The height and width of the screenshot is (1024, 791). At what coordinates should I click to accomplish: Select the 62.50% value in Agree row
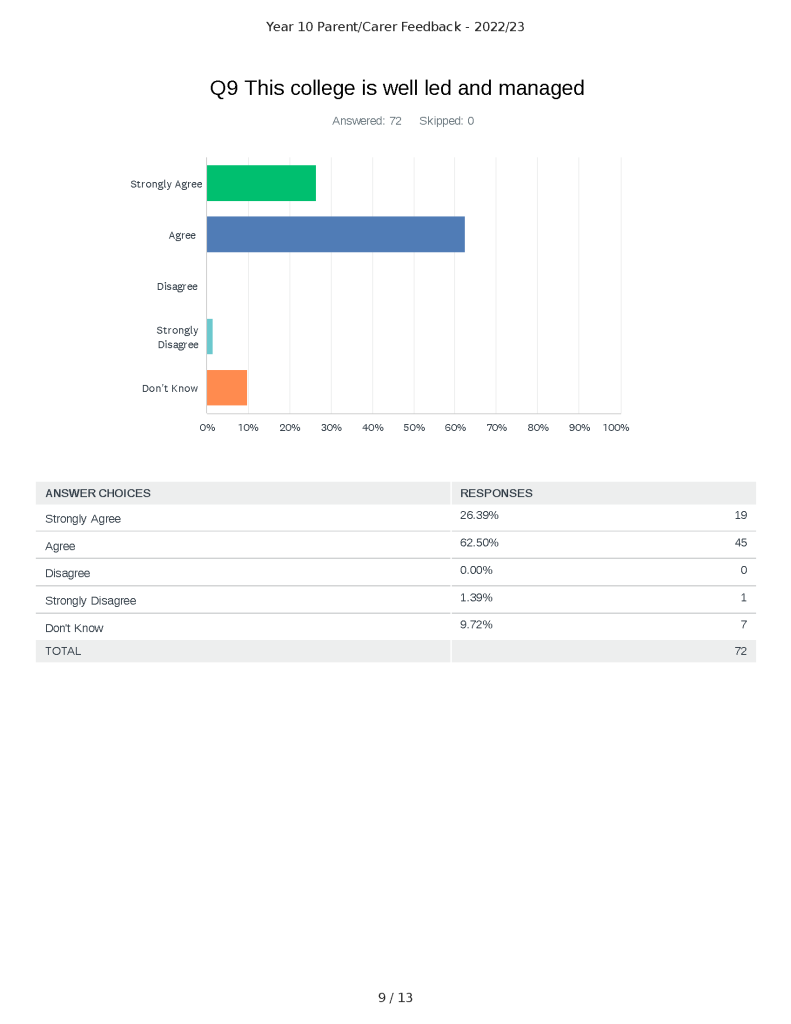tap(479, 543)
